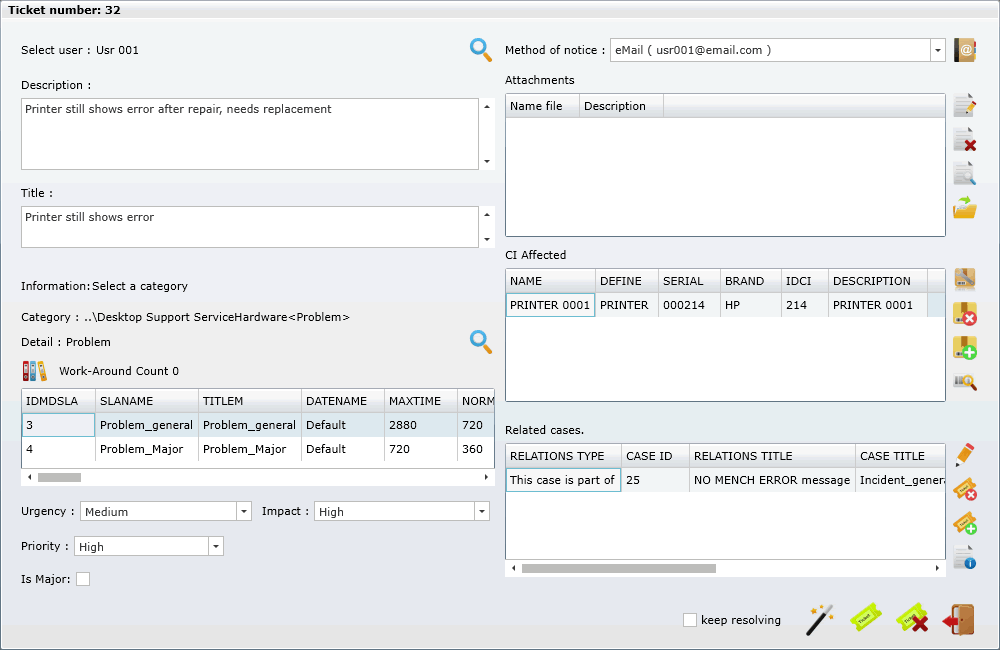Click the Description box scroll down arrow
Screen dimensions: 1000x650
487,161
